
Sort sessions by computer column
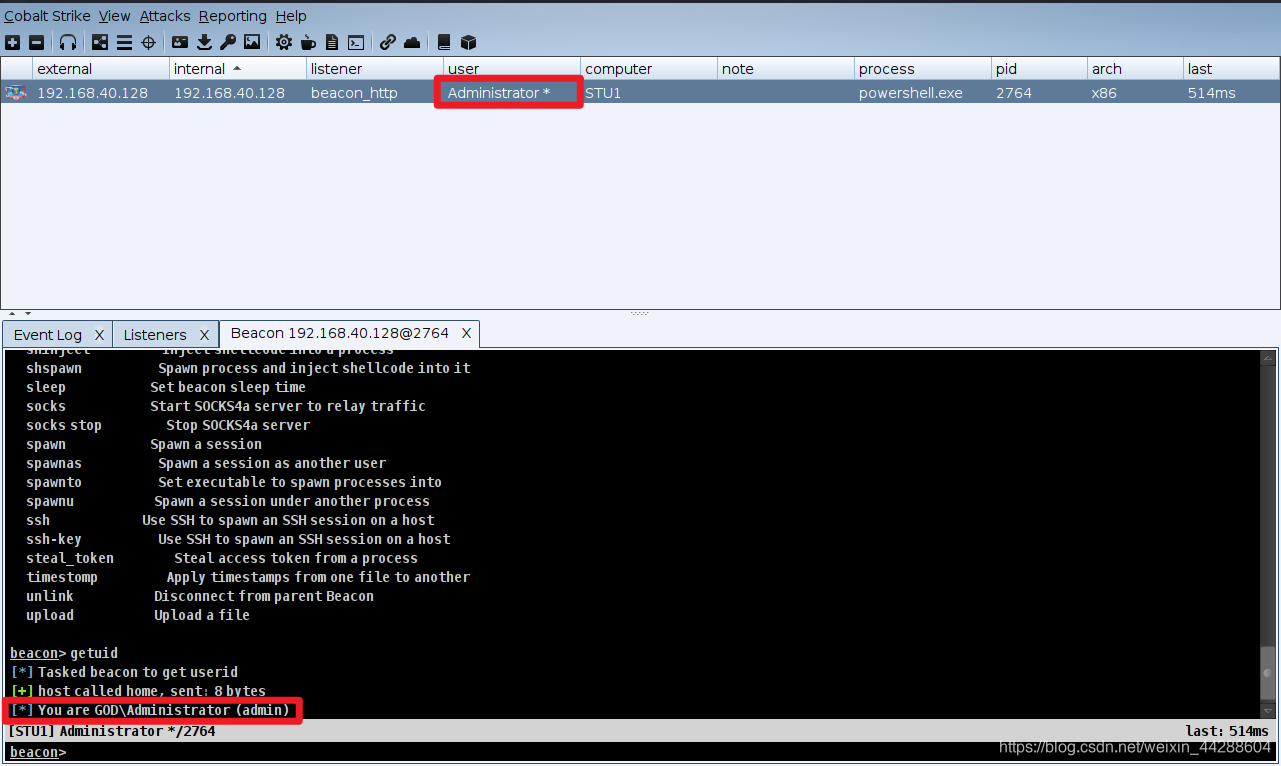click(649, 69)
